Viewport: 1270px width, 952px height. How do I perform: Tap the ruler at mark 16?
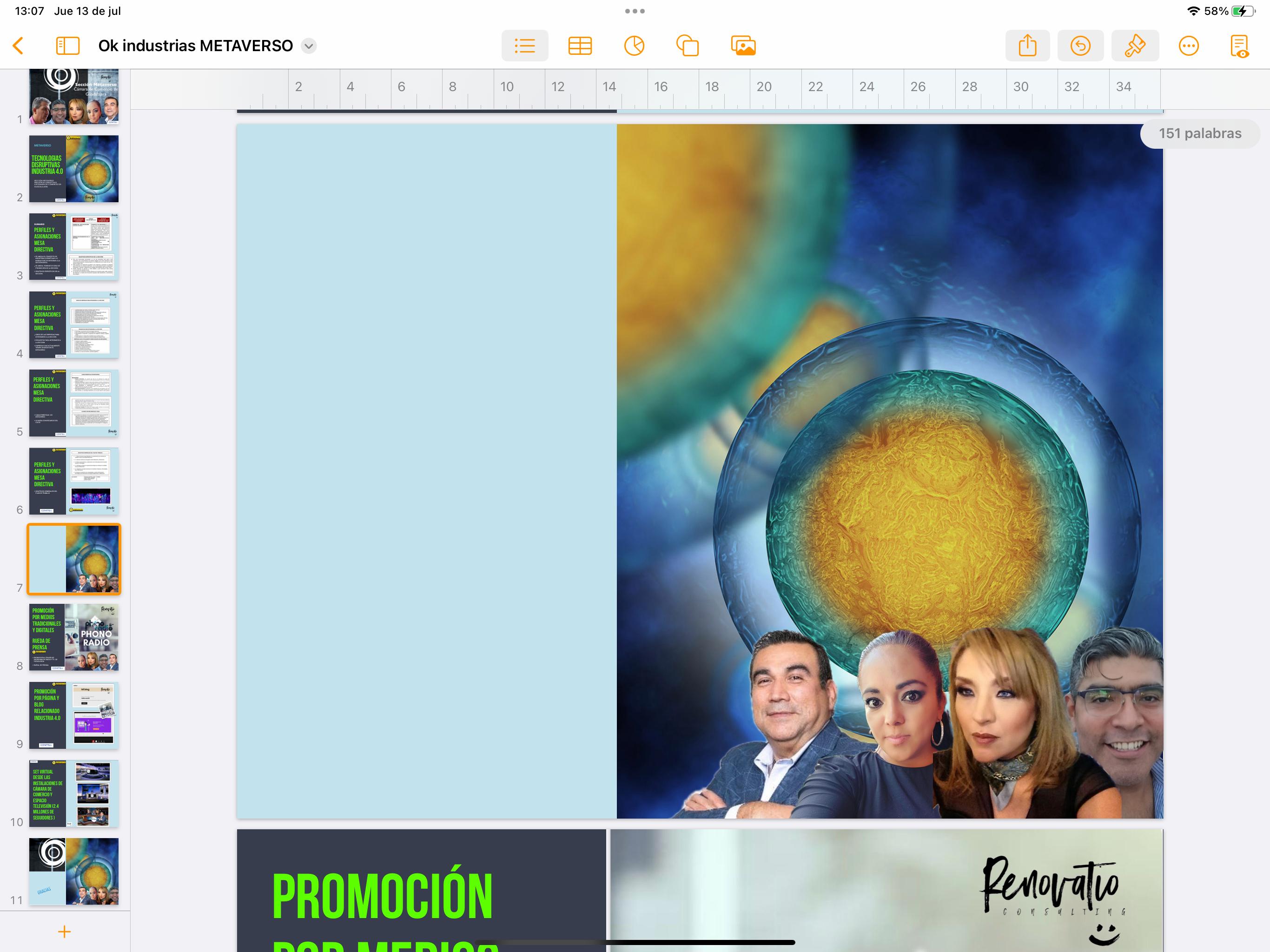pos(660,87)
